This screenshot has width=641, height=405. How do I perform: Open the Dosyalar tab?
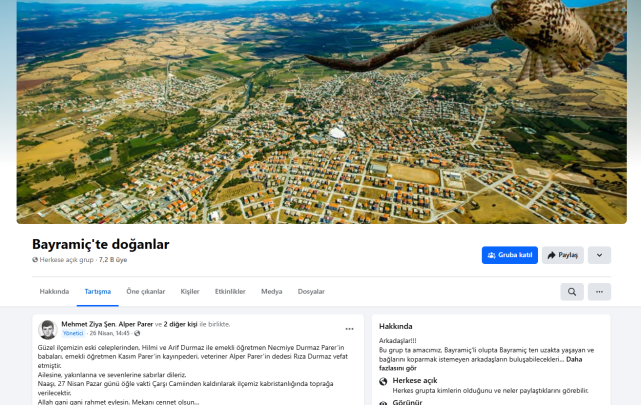tap(311, 291)
